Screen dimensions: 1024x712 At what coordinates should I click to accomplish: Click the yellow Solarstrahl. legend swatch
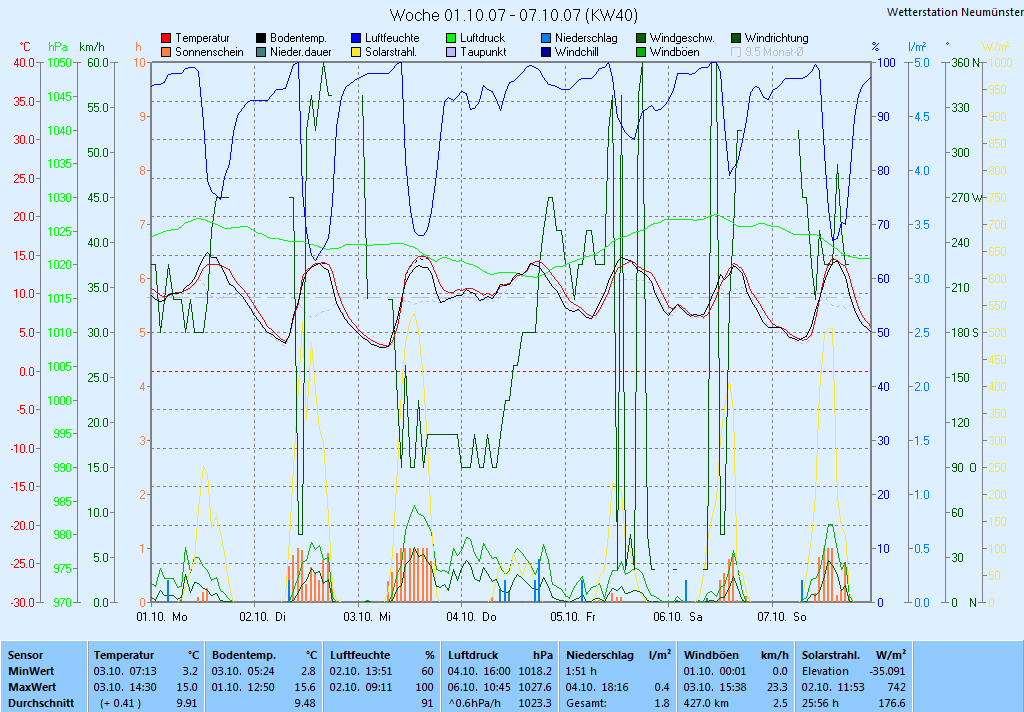356,52
